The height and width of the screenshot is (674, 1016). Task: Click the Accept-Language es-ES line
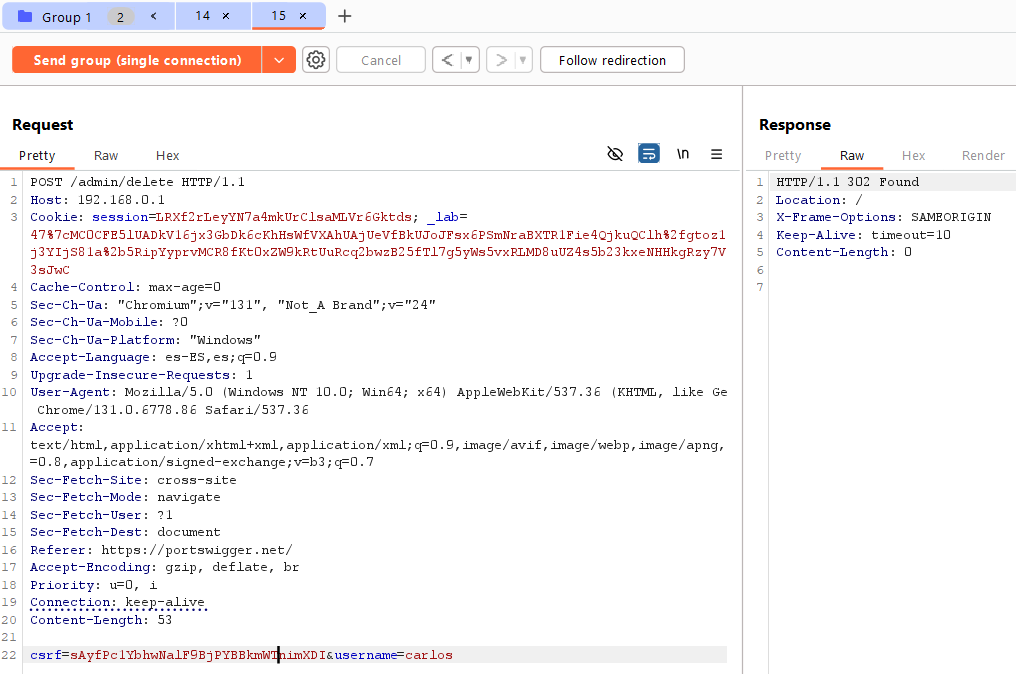(153, 357)
